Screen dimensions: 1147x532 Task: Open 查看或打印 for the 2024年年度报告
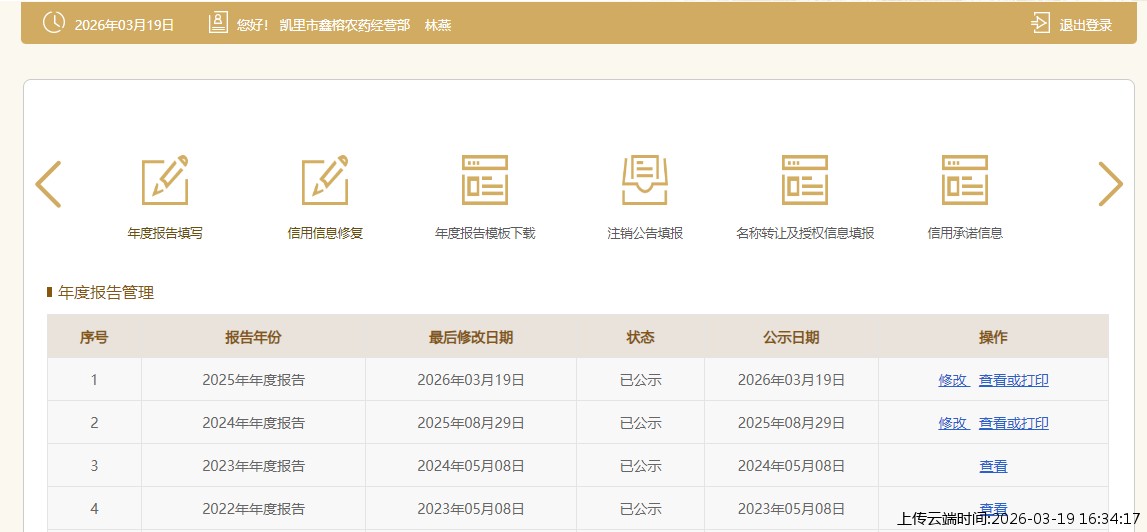[1013, 423]
